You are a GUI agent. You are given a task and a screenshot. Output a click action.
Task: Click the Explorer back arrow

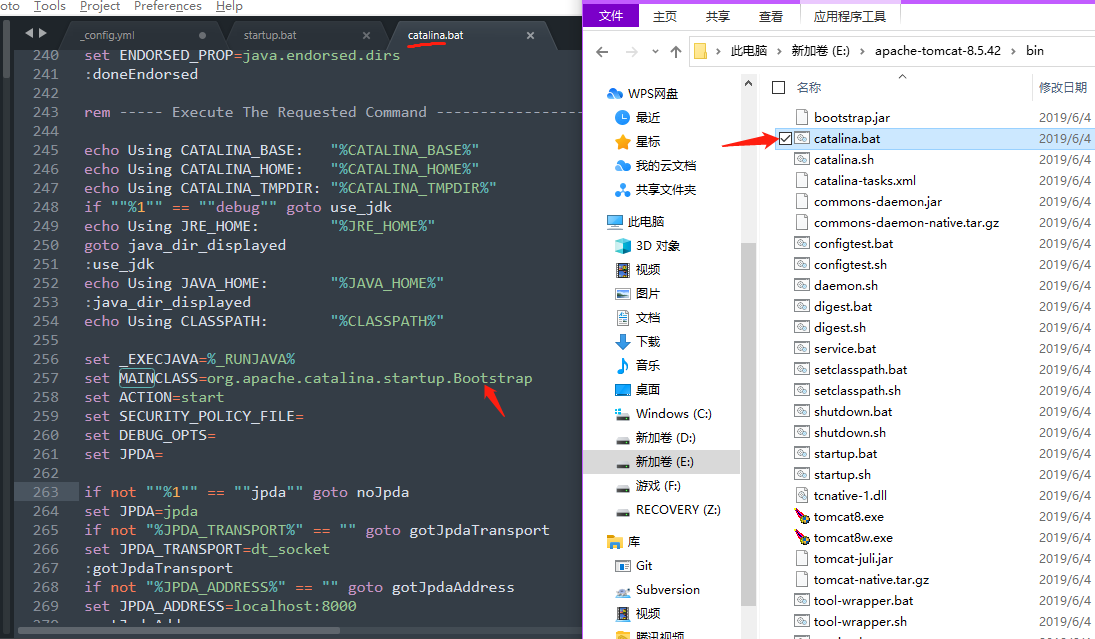click(602, 51)
